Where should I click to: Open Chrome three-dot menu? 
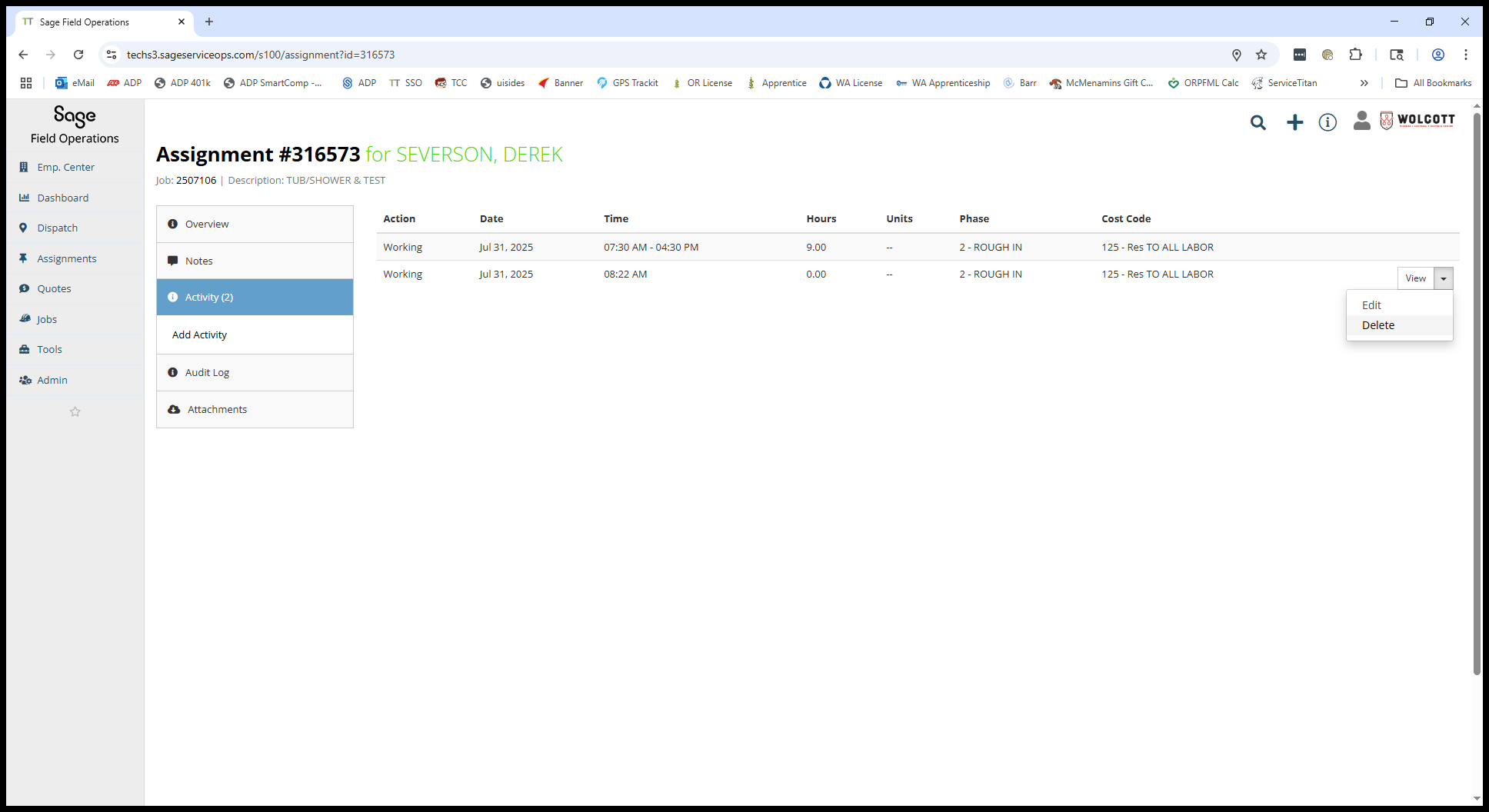point(1466,55)
